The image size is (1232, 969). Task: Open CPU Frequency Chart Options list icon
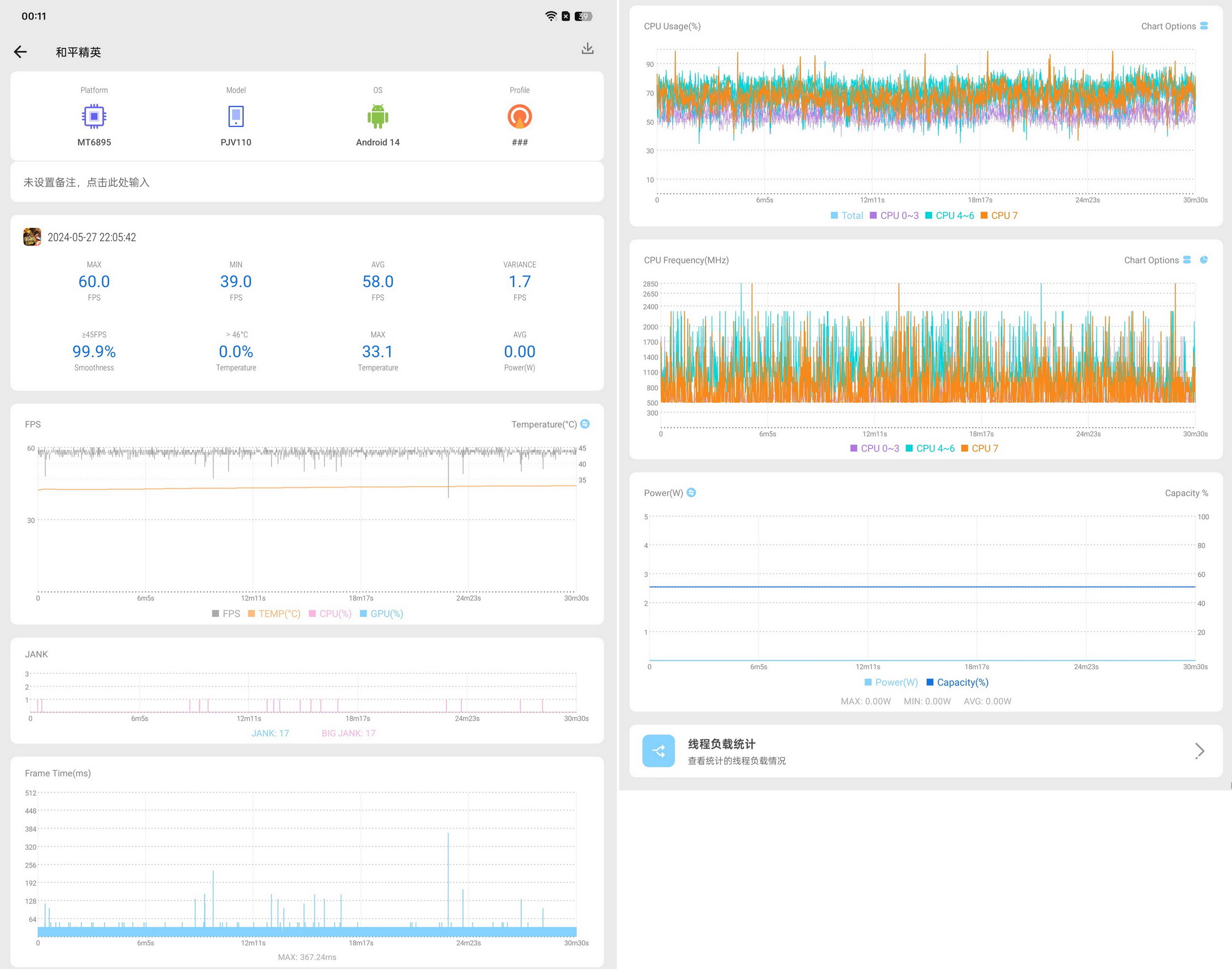point(1187,260)
